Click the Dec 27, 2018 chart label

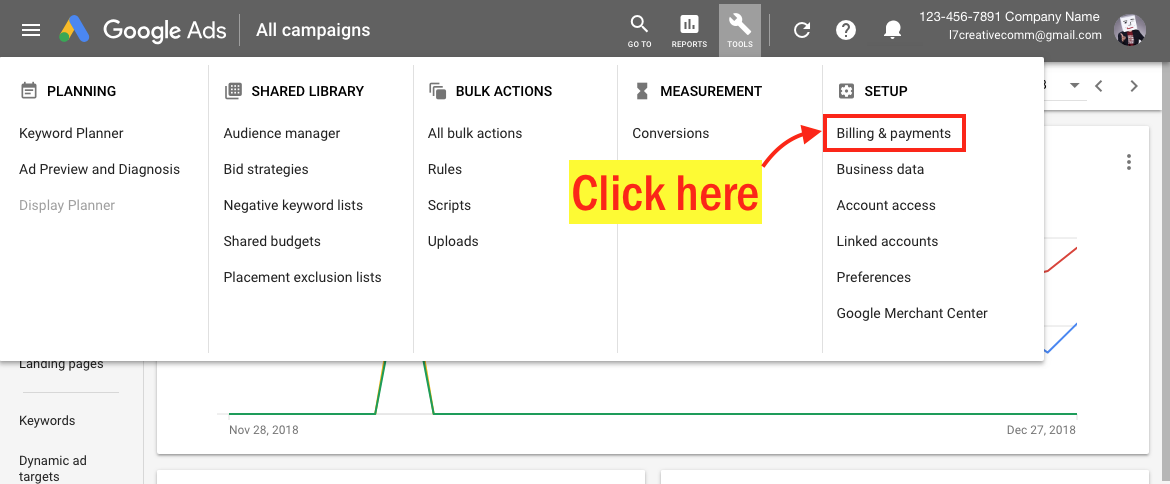(1041, 430)
